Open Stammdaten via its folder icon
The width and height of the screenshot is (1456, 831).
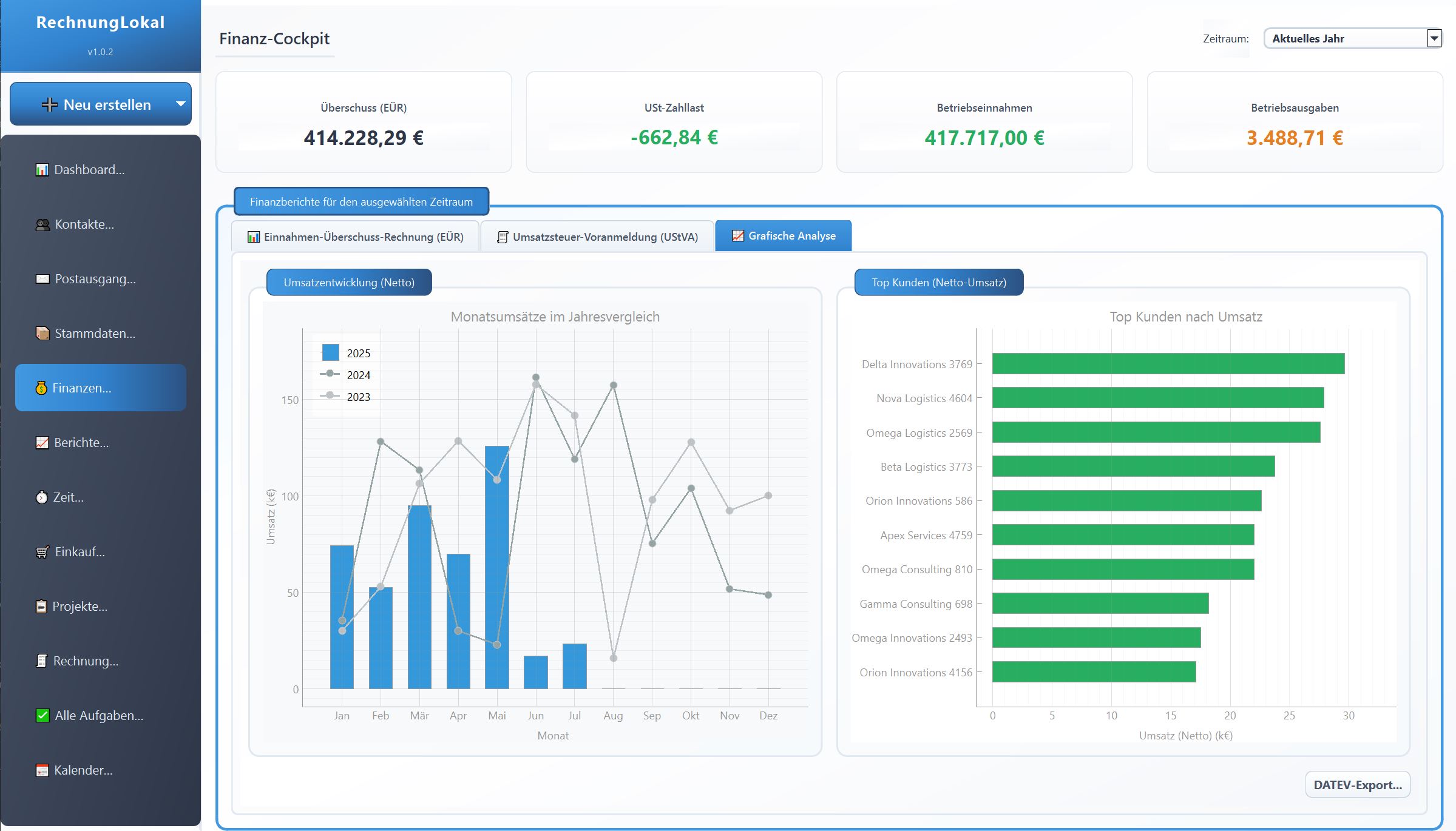tap(41, 333)
